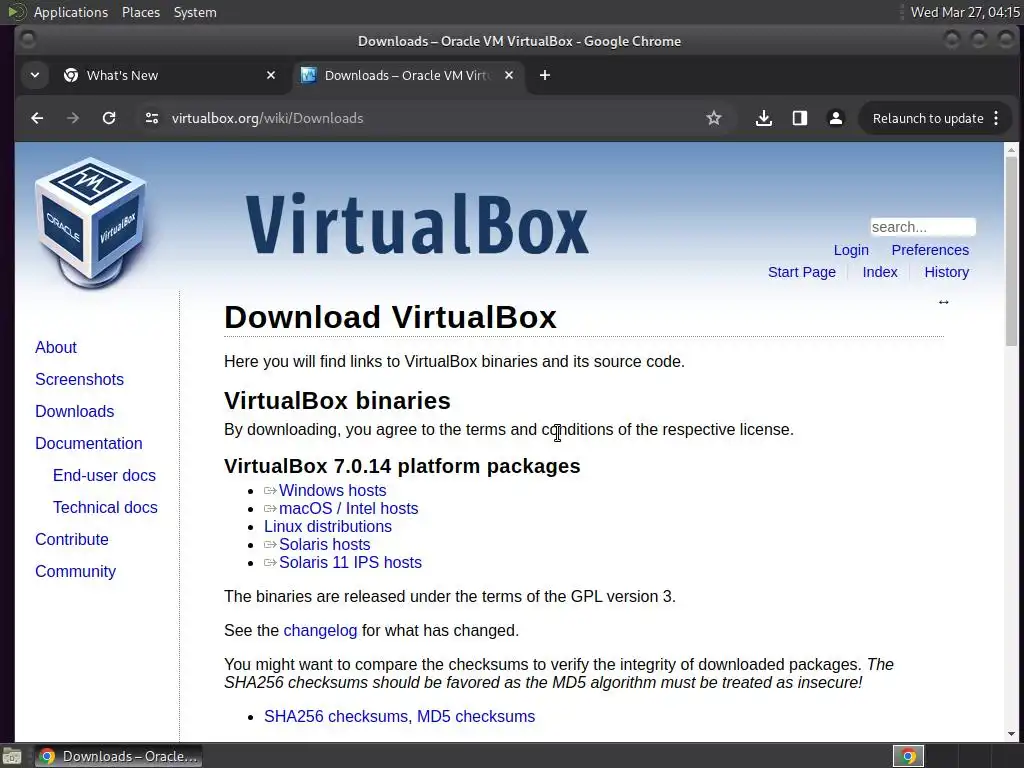Bookmark this page with the star icon
This screenshot has width=1024, height=768.
(x=714, y=118)
